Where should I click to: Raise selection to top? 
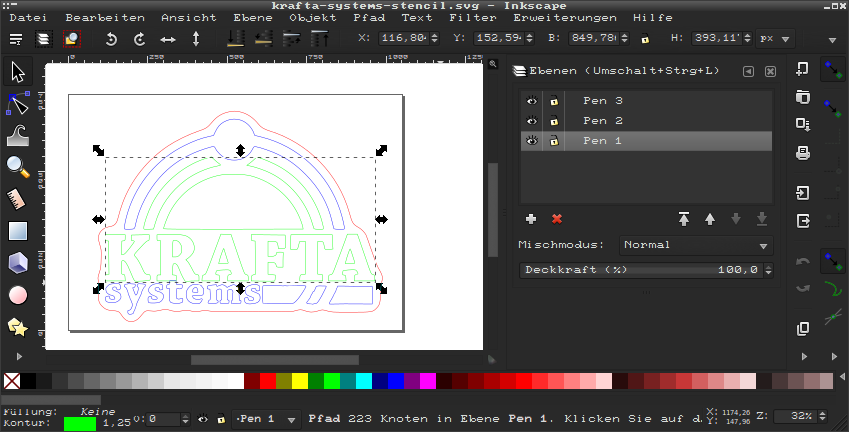click(x=320, y=38)
